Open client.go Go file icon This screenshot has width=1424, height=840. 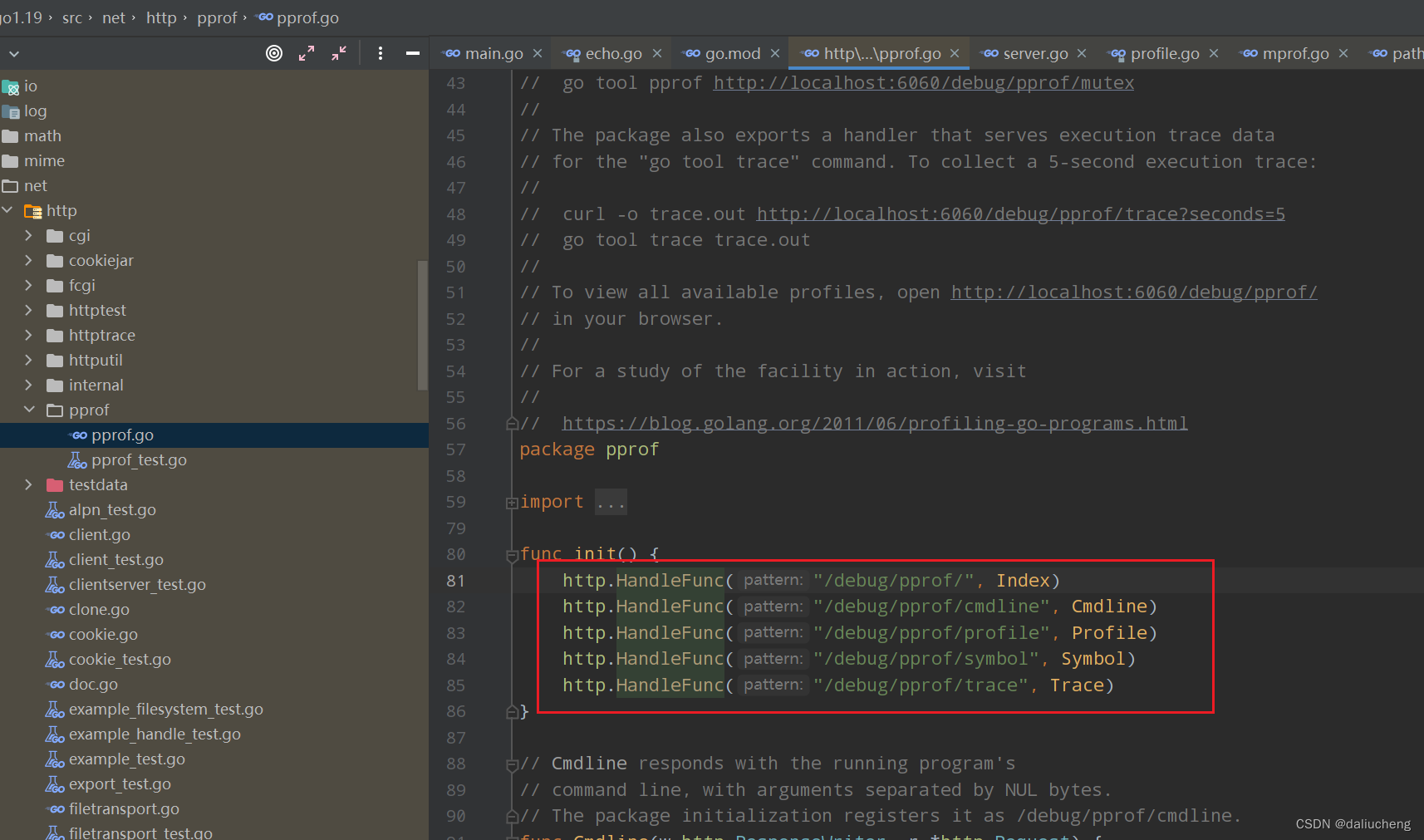[56, 535]
